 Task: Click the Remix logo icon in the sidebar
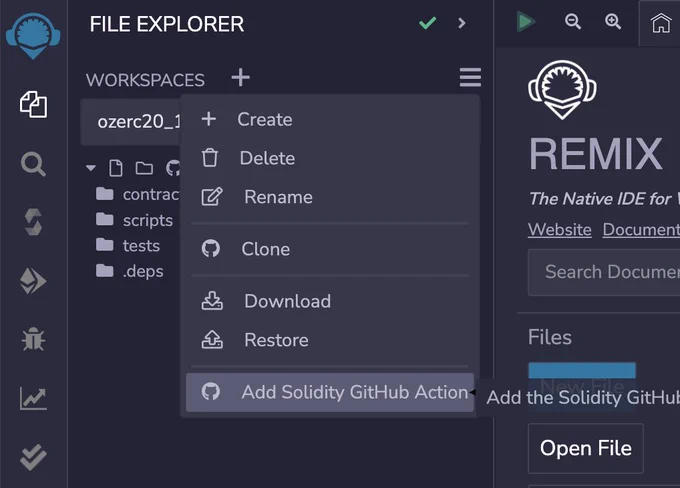[33, 36]
